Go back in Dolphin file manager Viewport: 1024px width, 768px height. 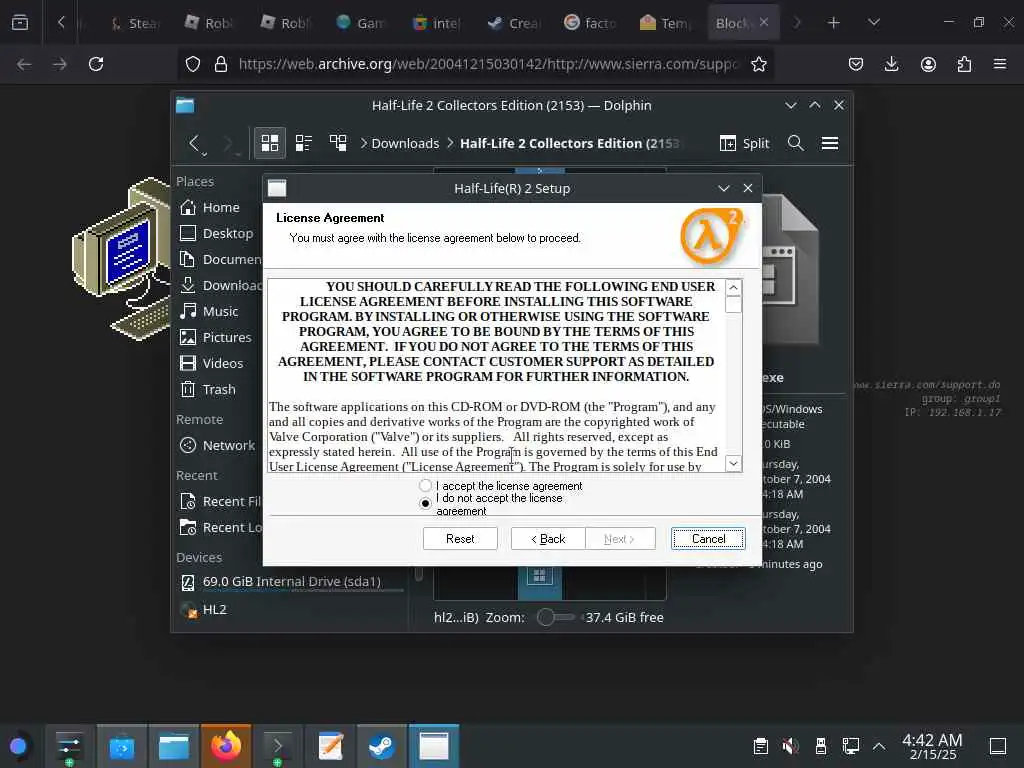(195, 143)
